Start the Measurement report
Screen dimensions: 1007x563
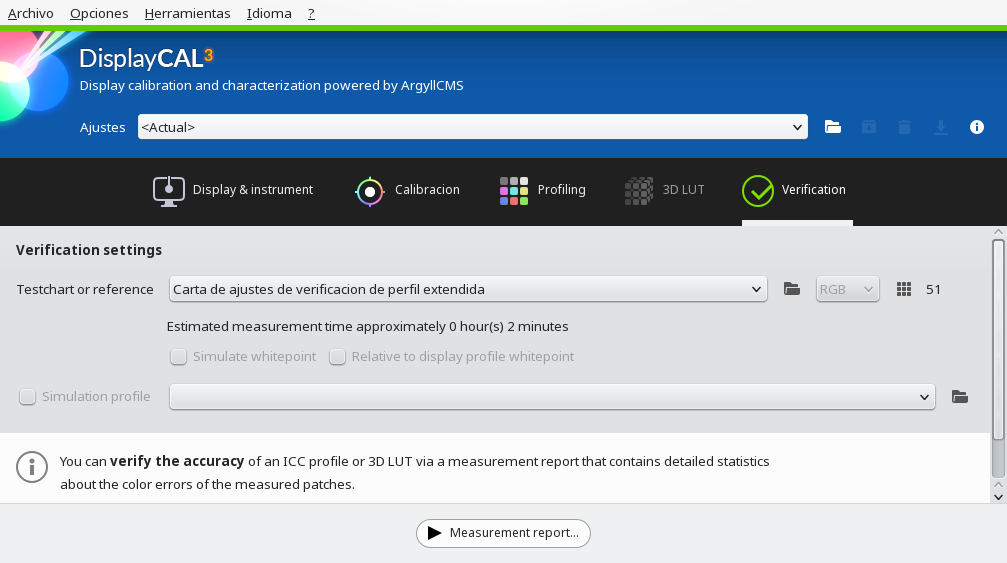[x=503, y=533]
